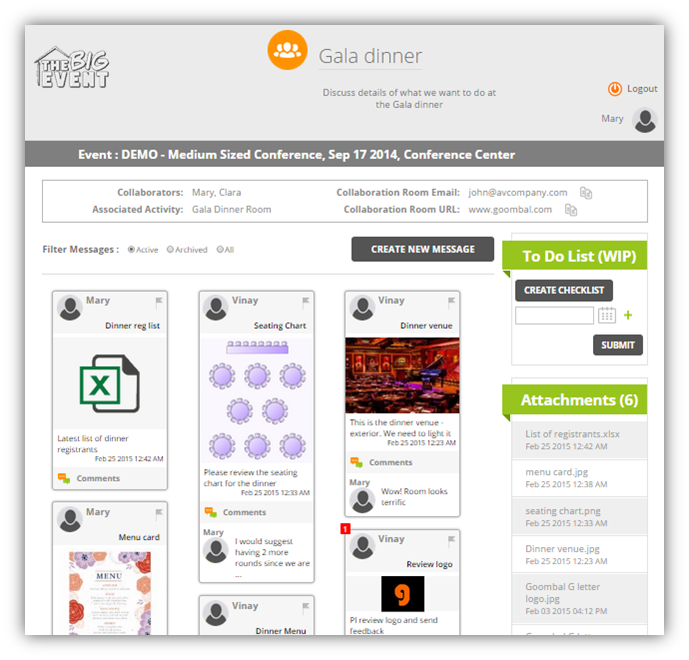Copy the Collaboration Room Email address
The height and width of the screenshot is (660, 689).
[586, 193]
